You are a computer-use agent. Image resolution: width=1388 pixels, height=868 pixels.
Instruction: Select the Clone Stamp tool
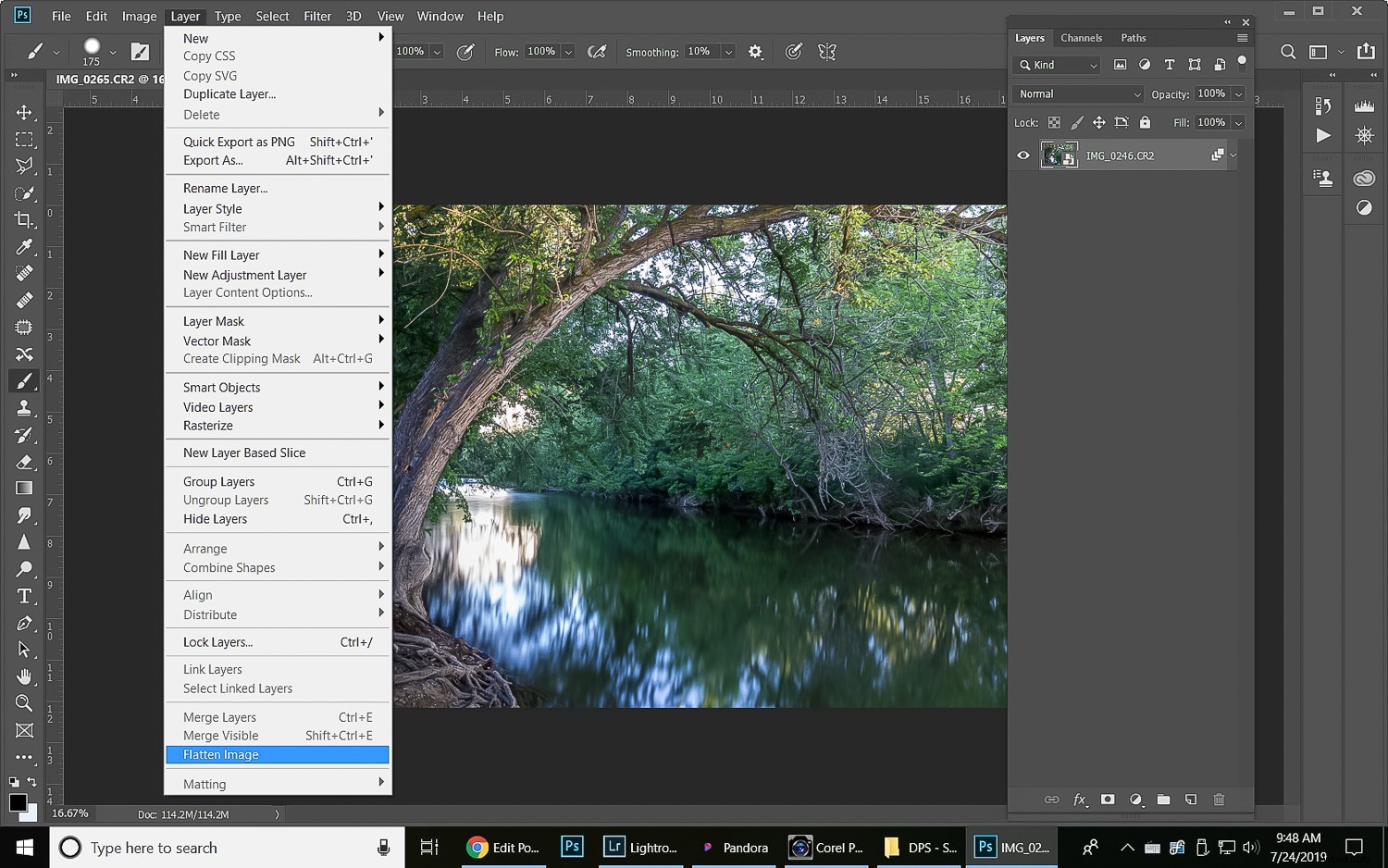24,407
